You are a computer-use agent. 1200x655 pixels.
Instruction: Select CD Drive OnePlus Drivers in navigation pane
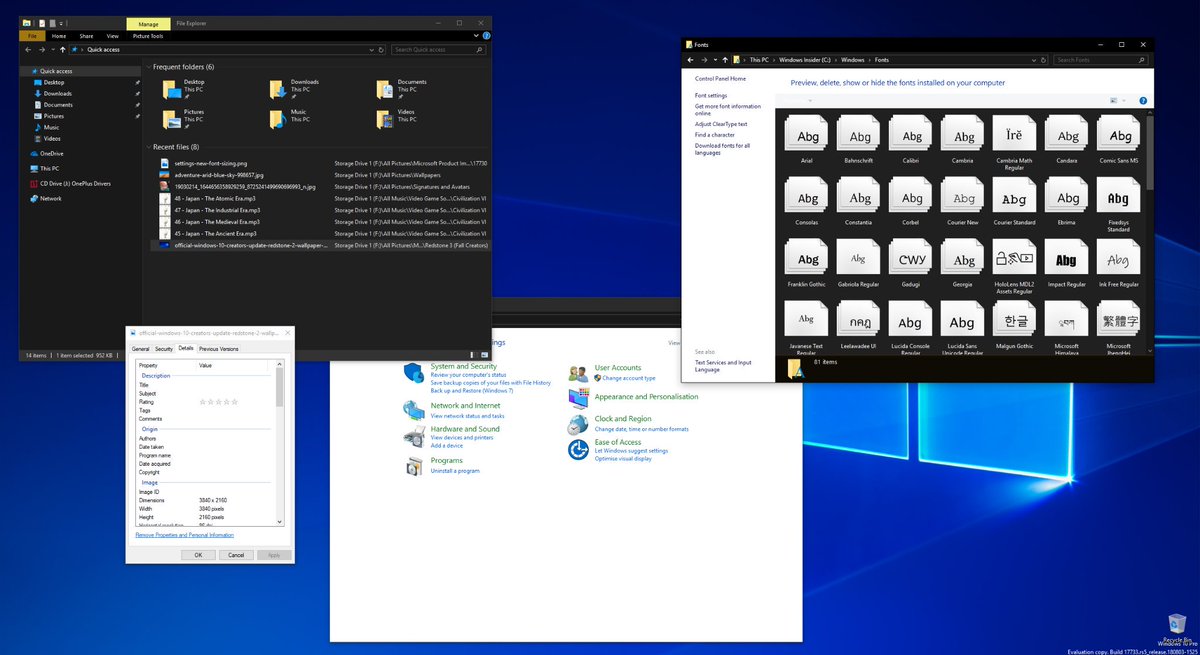[70, 183]
